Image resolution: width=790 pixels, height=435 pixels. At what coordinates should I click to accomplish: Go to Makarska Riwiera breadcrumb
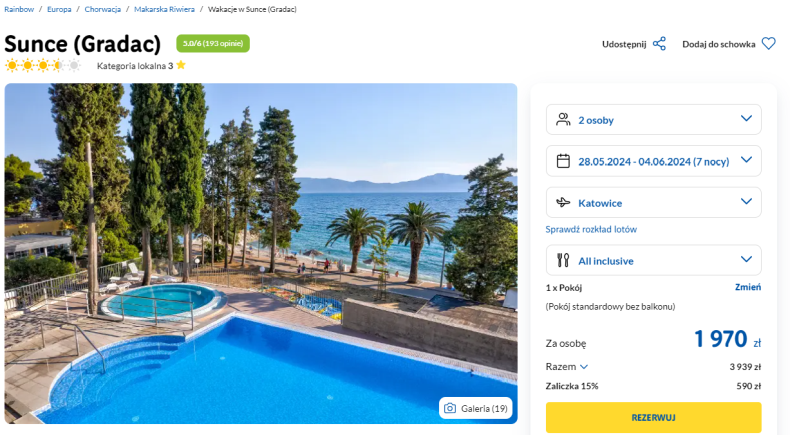[164, 9]
